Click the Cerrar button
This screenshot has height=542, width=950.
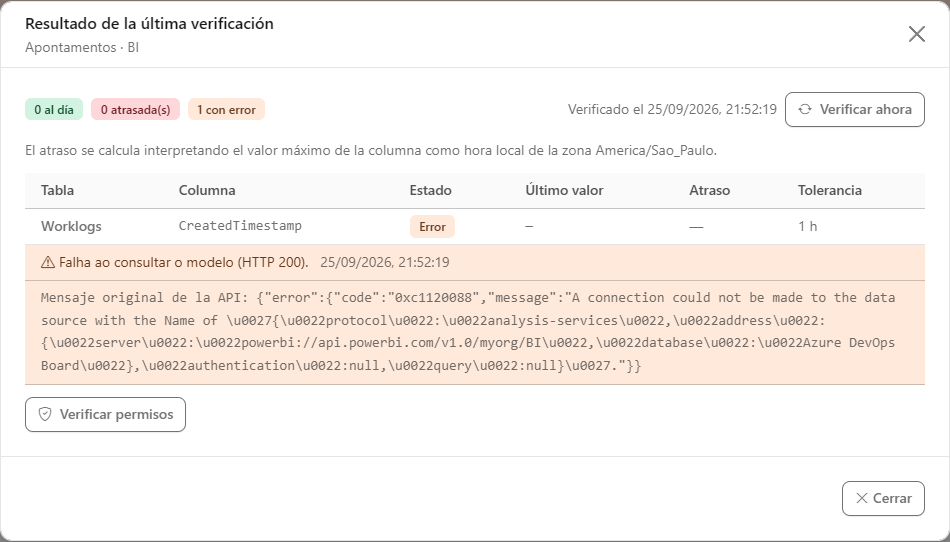pyautogui.click(x=883, y=498)
